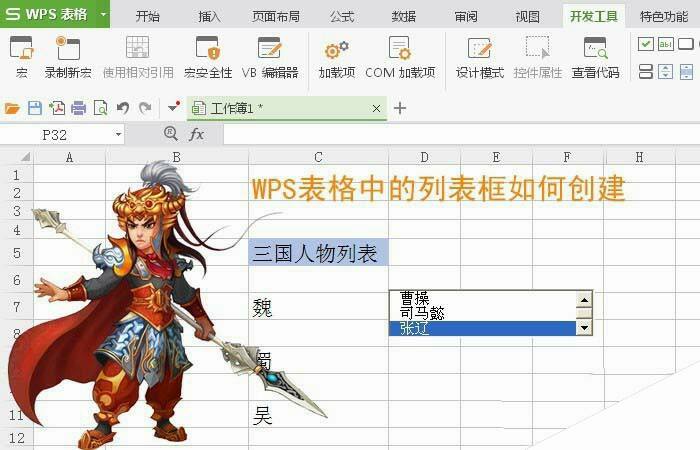Viewport: 700px width, 450px height.
Task: Switch to the 公式 tab
Action: [x=342, y=17]
